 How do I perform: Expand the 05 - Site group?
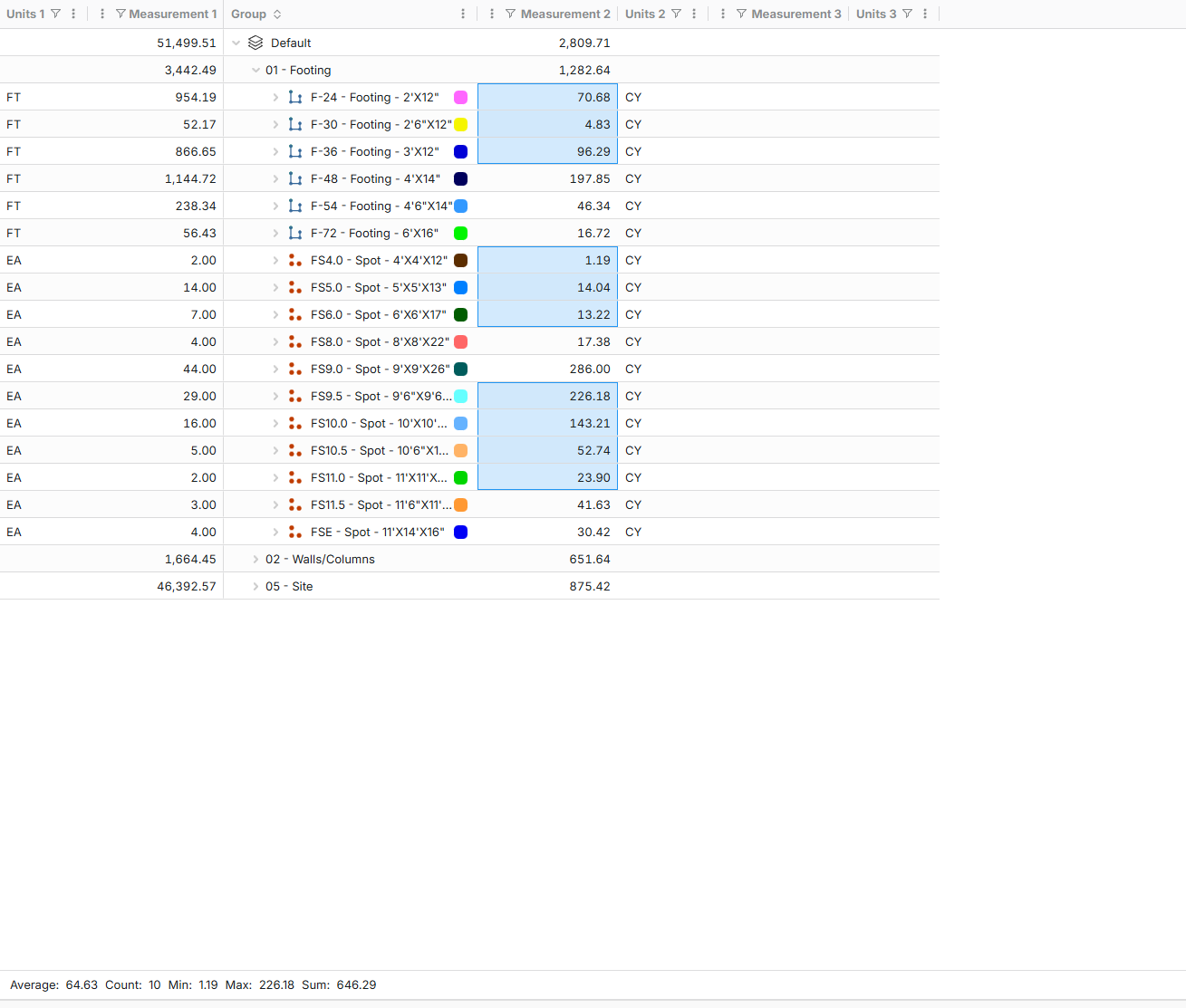(x=256, y=586)
